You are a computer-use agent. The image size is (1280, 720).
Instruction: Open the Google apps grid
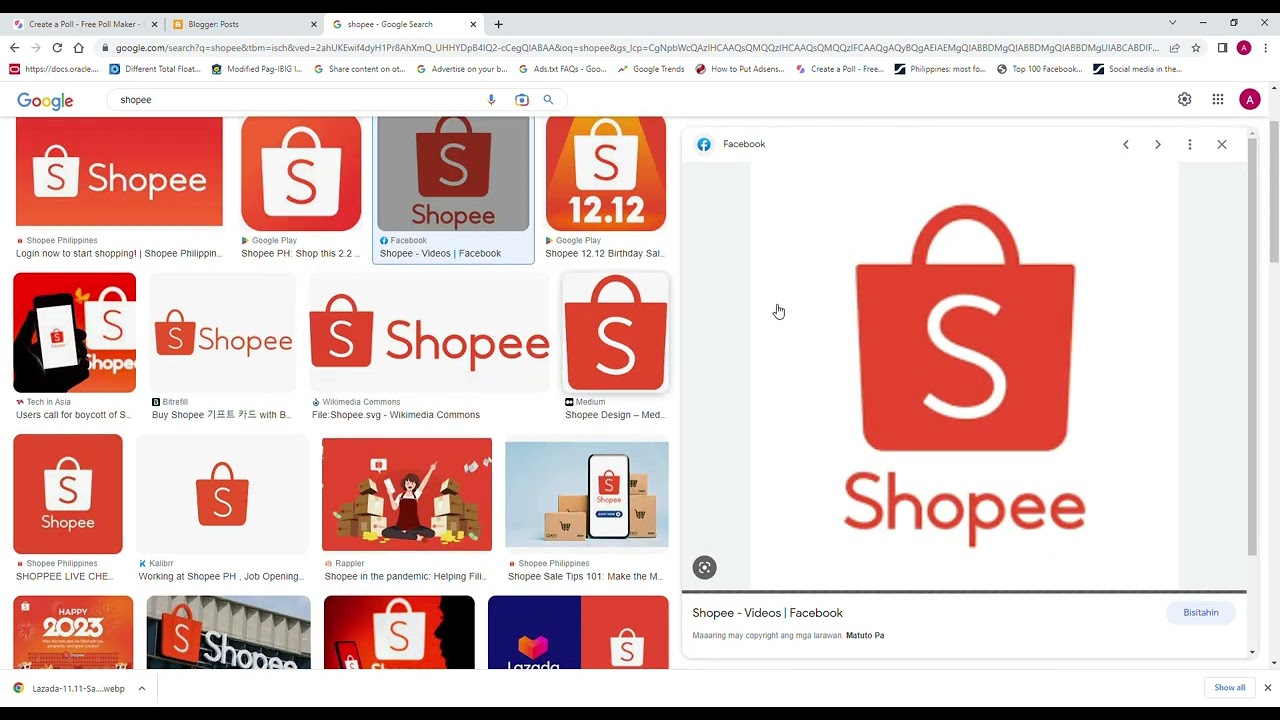pos(1218,99)
